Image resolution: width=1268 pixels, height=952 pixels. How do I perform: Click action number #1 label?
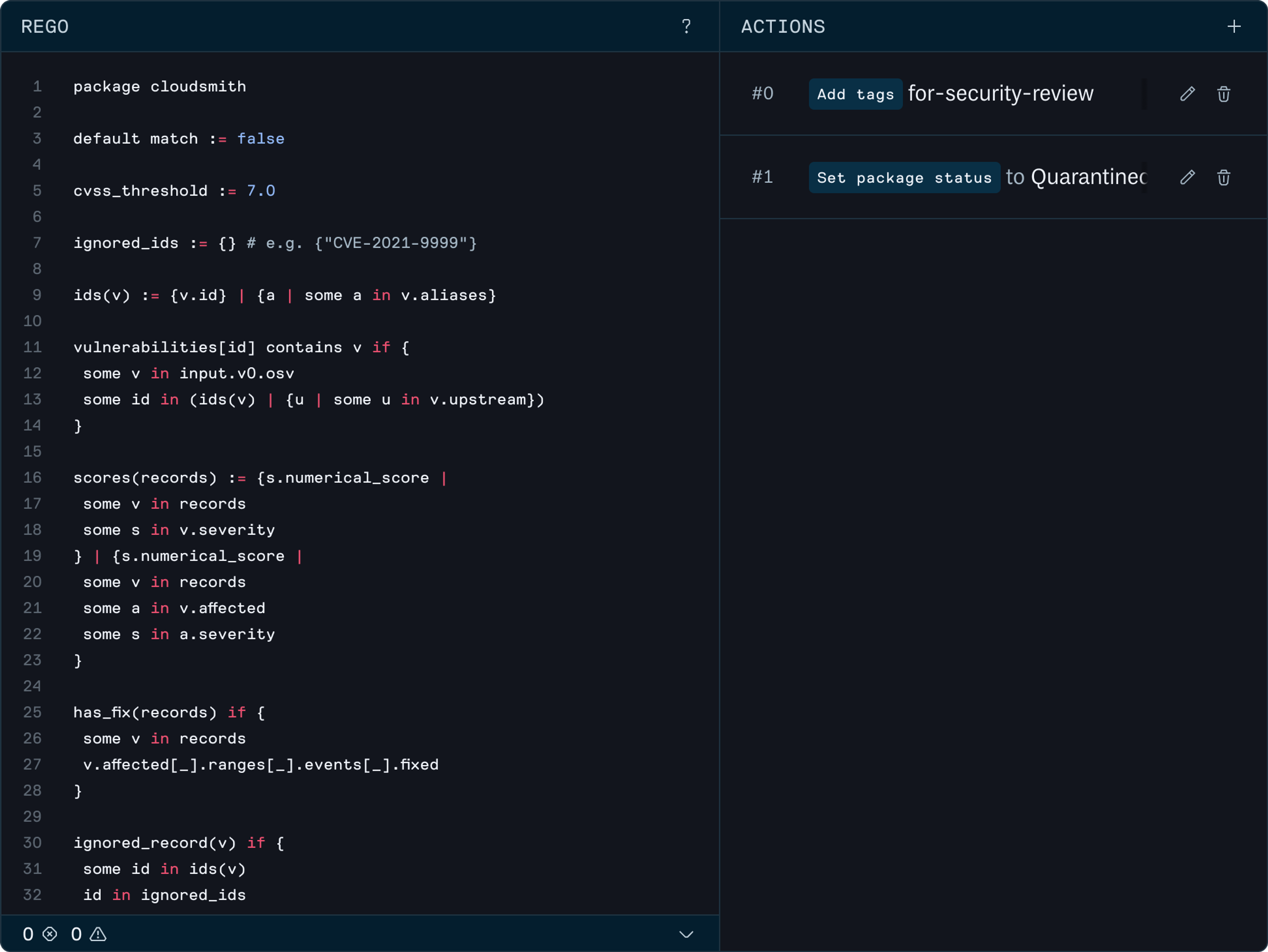[x=762, y=177]
